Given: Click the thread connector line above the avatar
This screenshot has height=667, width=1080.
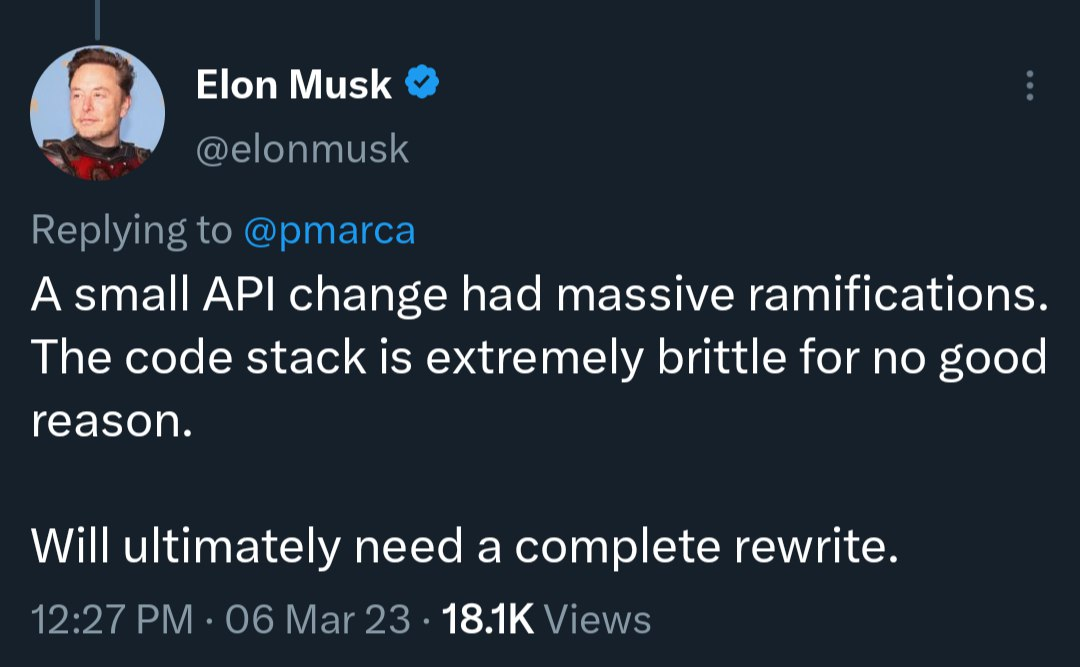Looking at the screenshot, I should (97, 19).
